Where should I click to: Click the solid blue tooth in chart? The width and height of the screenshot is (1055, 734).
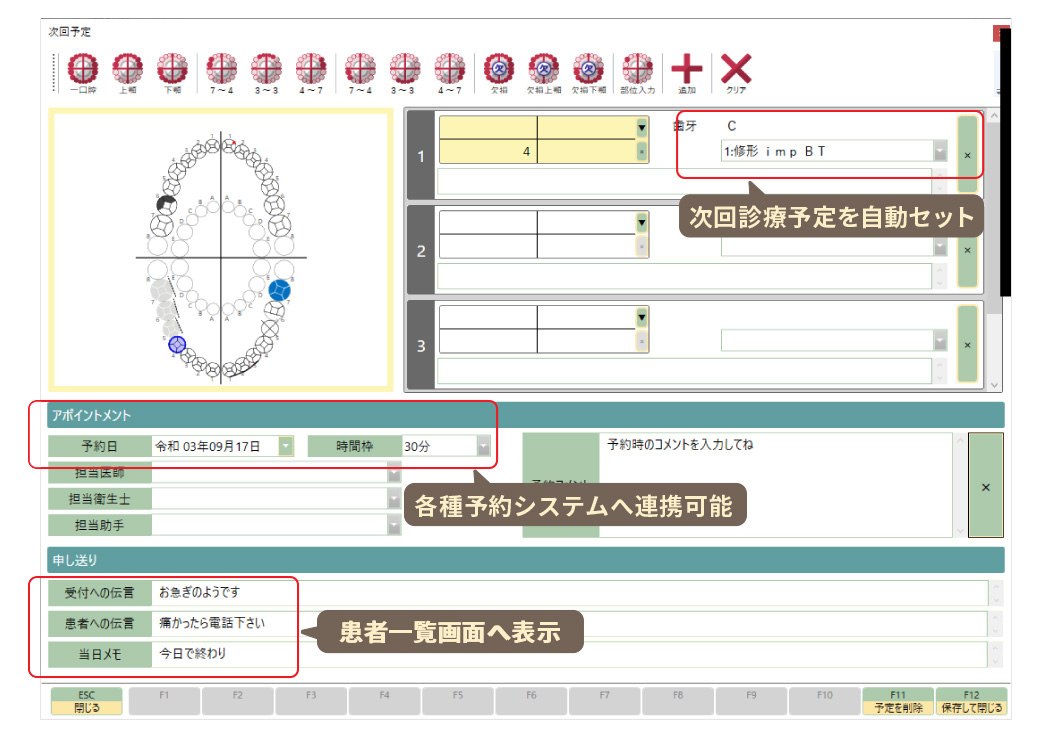tap(280, 290)
